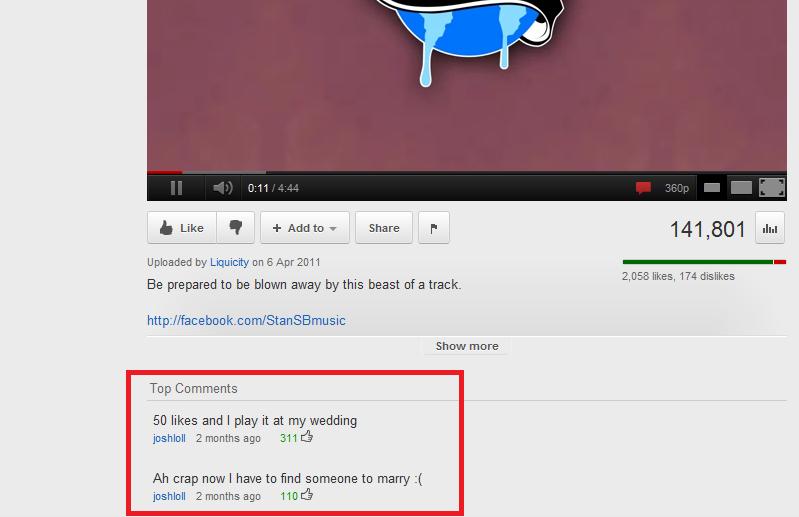Expand description with Show more

point(467,346)
